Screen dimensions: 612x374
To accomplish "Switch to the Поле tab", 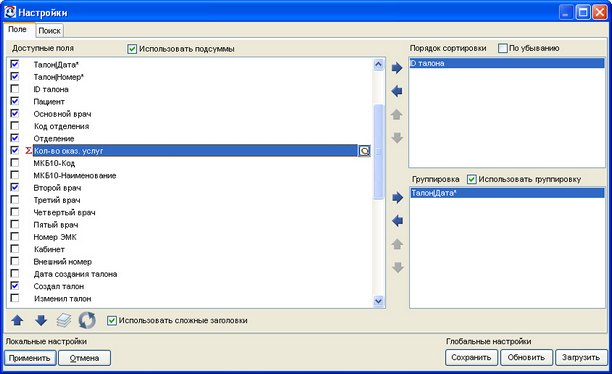I will (18, 30).
